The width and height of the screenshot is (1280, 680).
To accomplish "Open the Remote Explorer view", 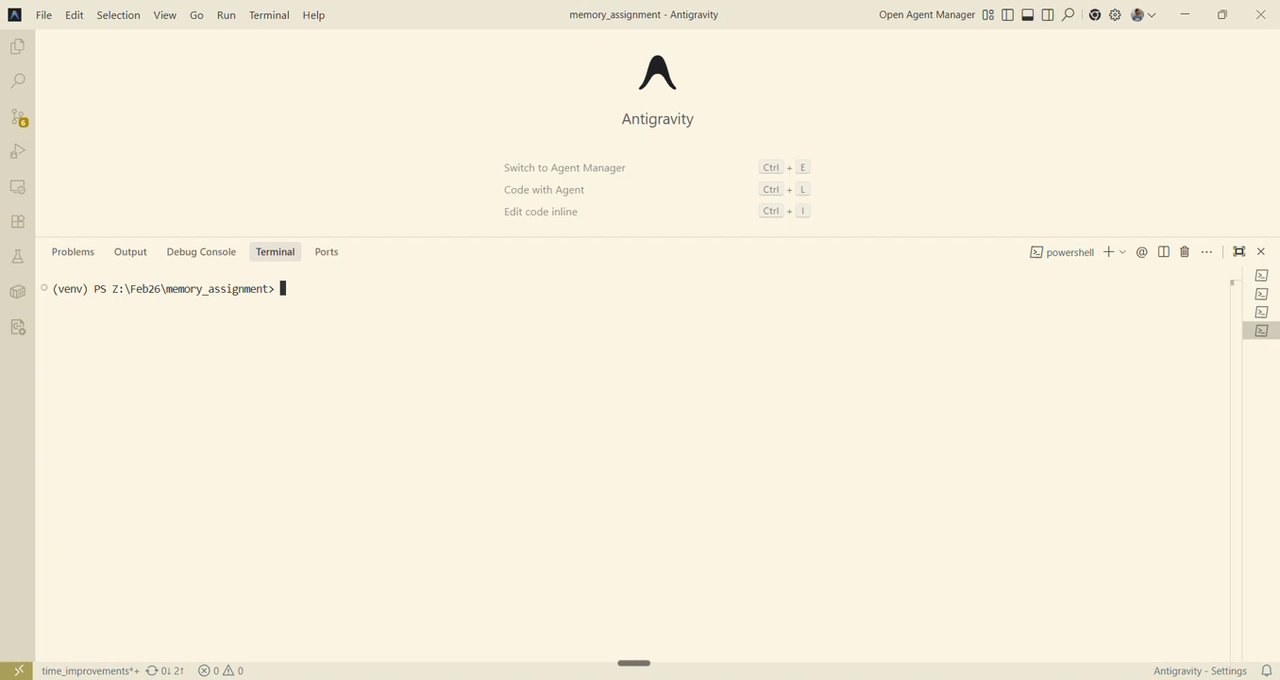I will 17,187.
